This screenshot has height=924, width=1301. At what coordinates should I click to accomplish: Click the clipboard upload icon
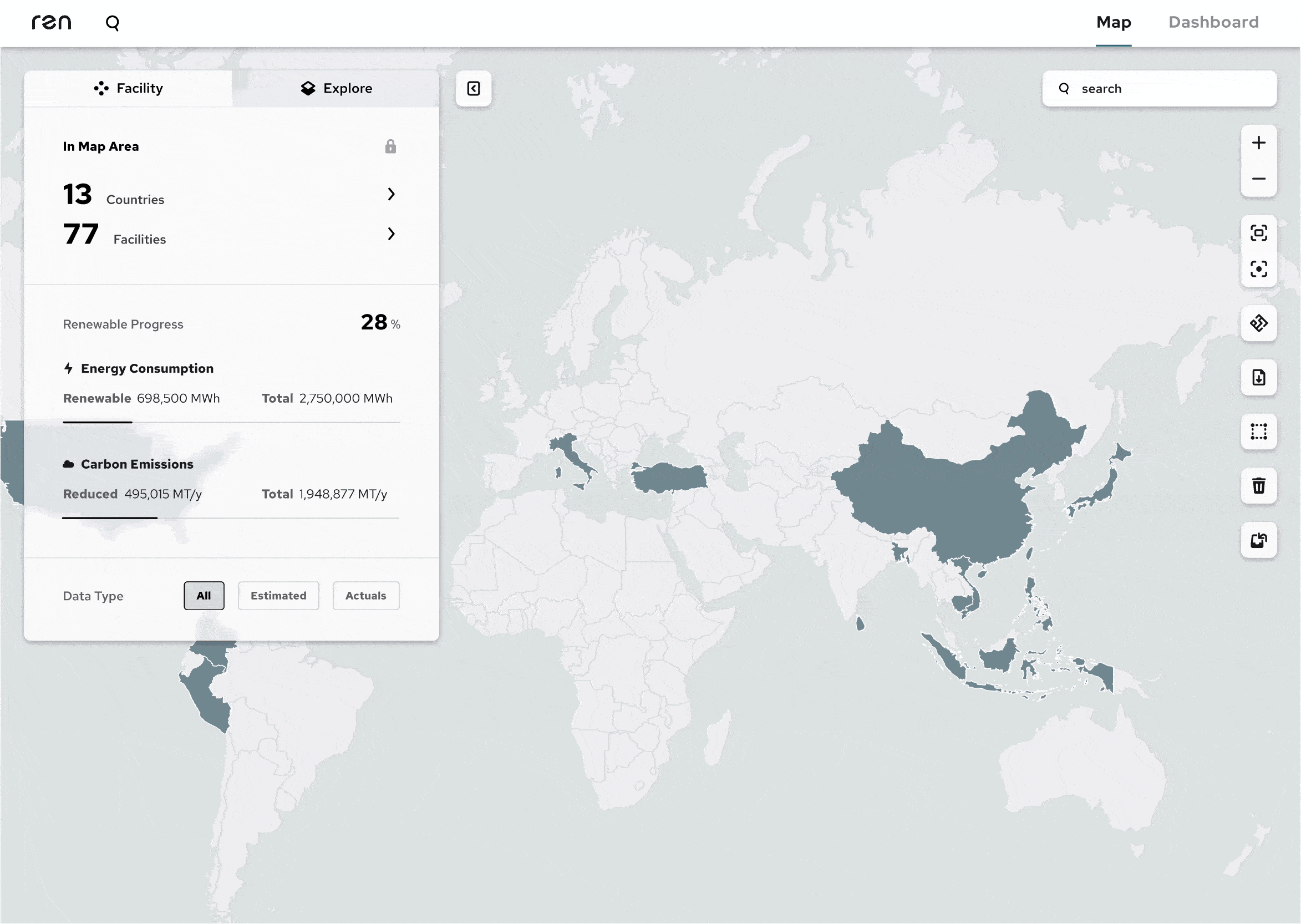(x=1259, y=540)
